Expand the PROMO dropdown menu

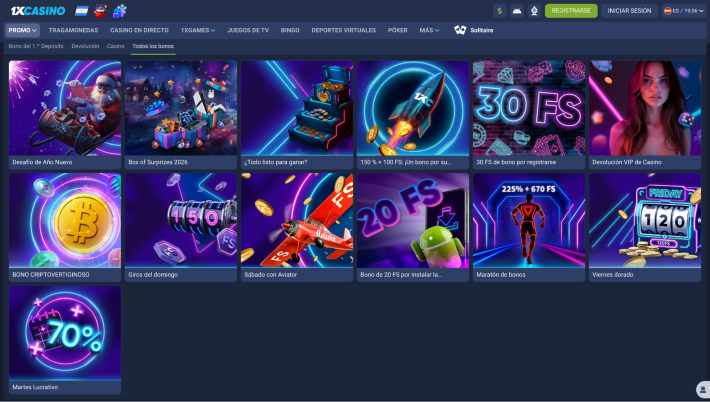(x=22, y=30)
